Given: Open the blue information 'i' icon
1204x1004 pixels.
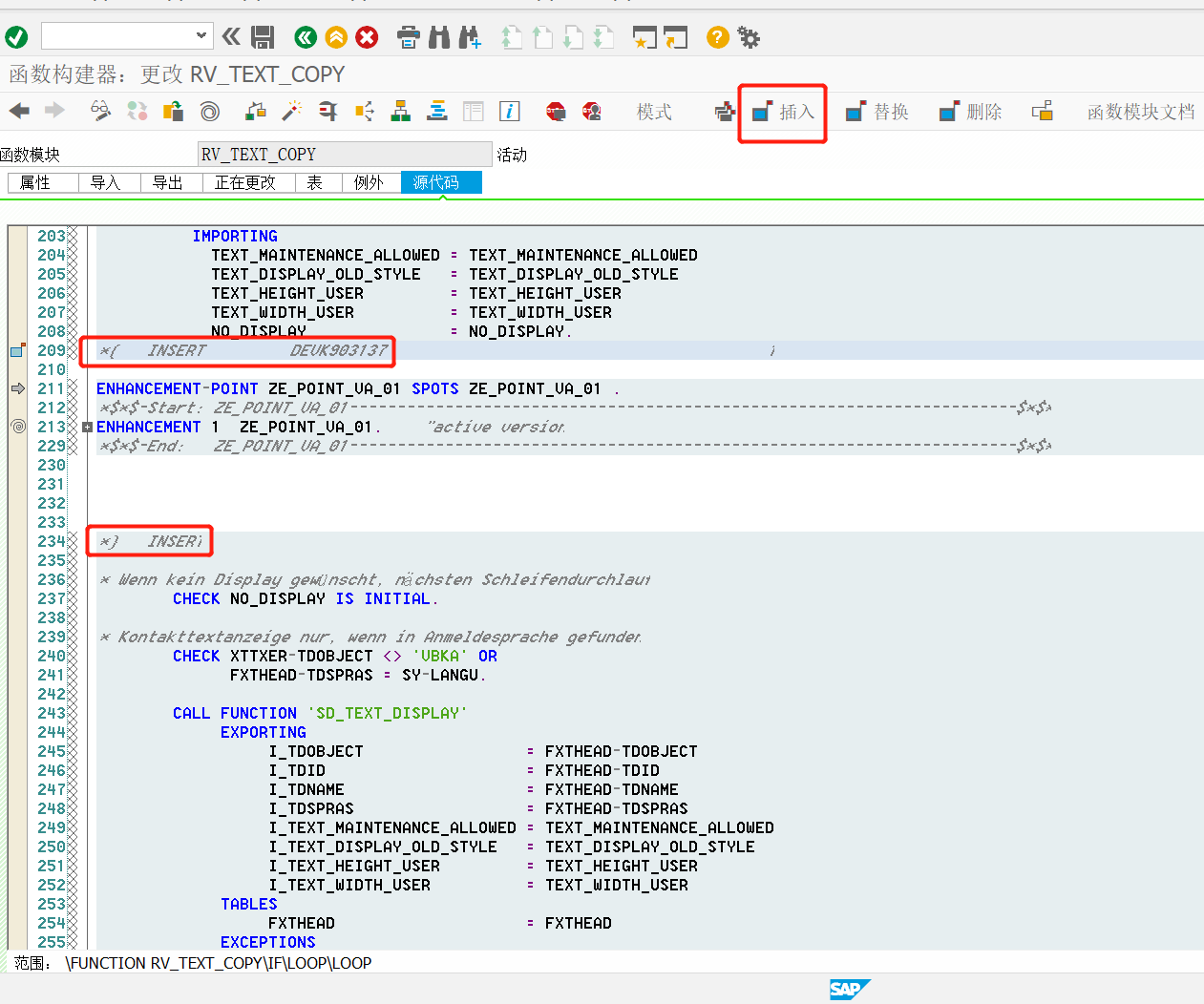Looking at the screenshot, I should (x=510, y=111).
